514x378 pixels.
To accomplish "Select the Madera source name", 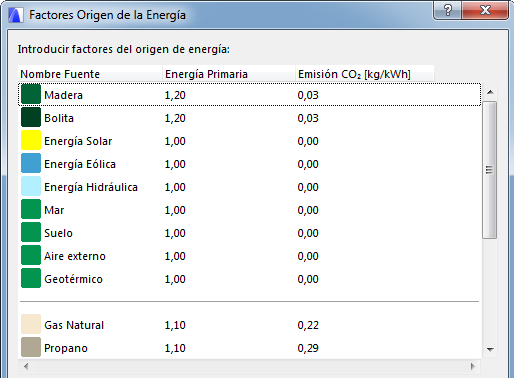I will coord(63,95).
